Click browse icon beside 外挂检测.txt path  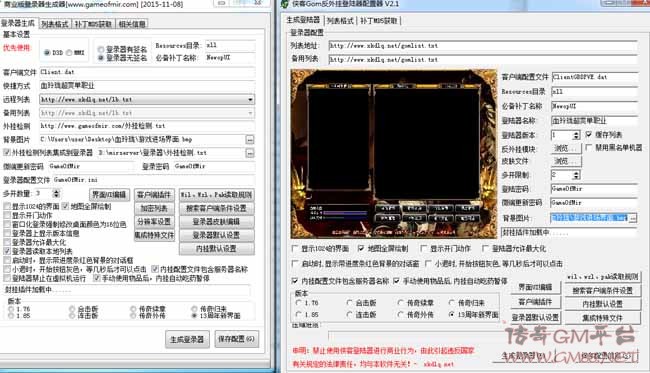(250, 153)
